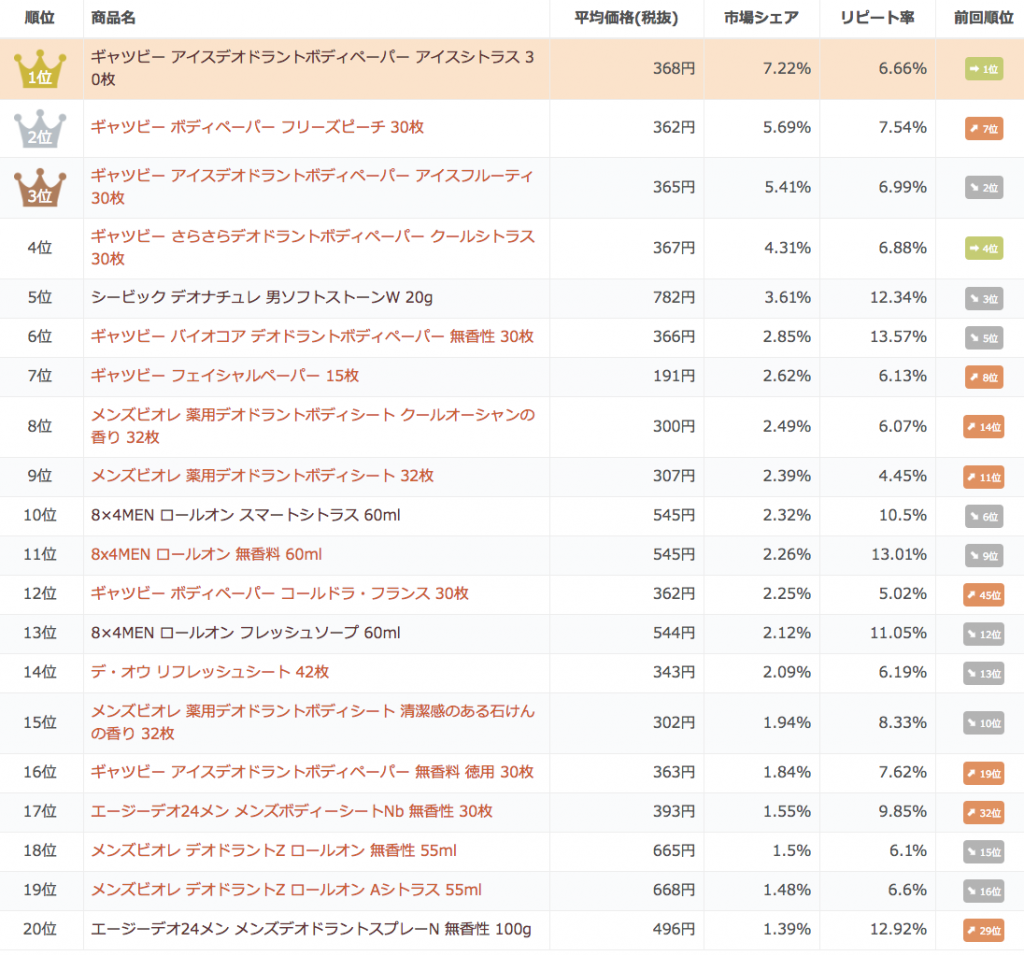Viewport: 1024px width, 956px height.
Task: Open the 9位 メンズビオレ 薬用デオドラントボディシート 32枚 link
Action: pos(262,475)
